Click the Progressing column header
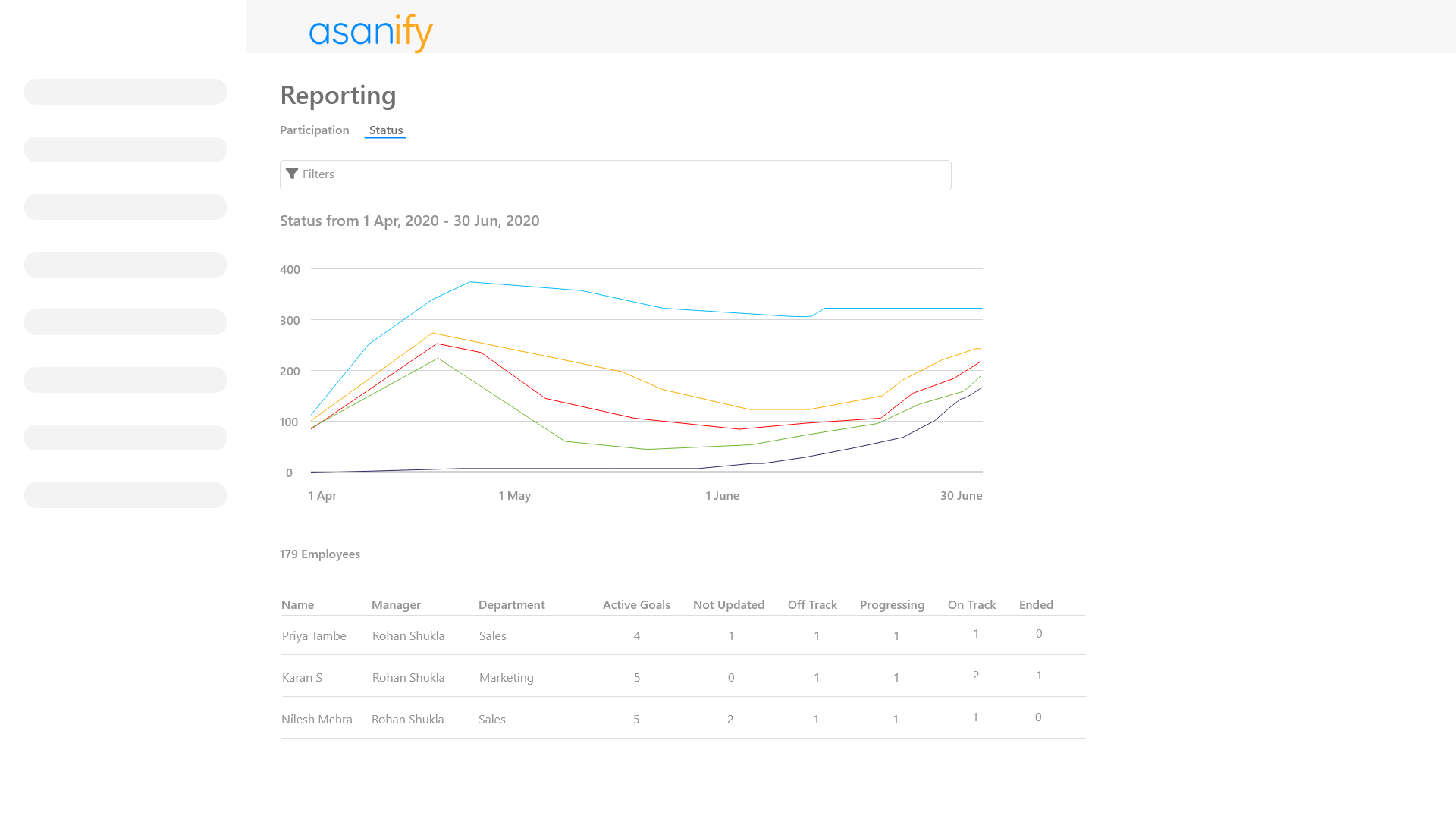The width and height of the screenshot is (1456, 819). click(892, 605)
